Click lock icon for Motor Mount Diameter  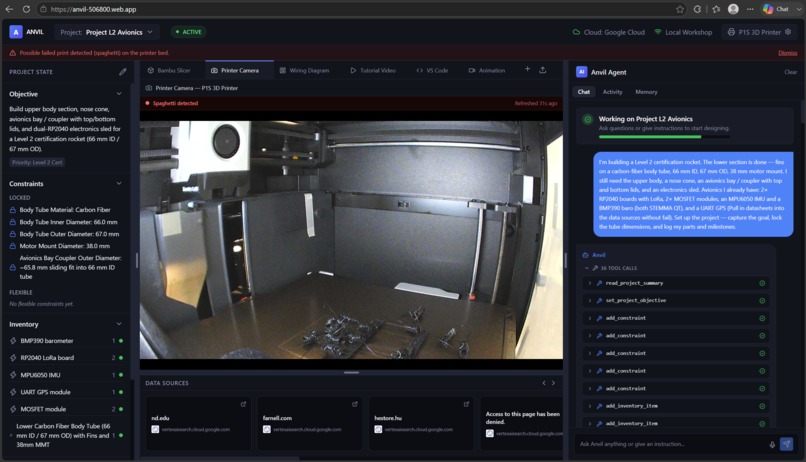coord(13,246)
